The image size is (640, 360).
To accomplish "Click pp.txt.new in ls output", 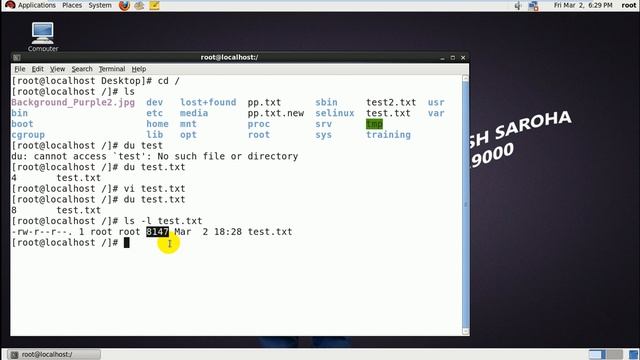I will coord(276,113).
